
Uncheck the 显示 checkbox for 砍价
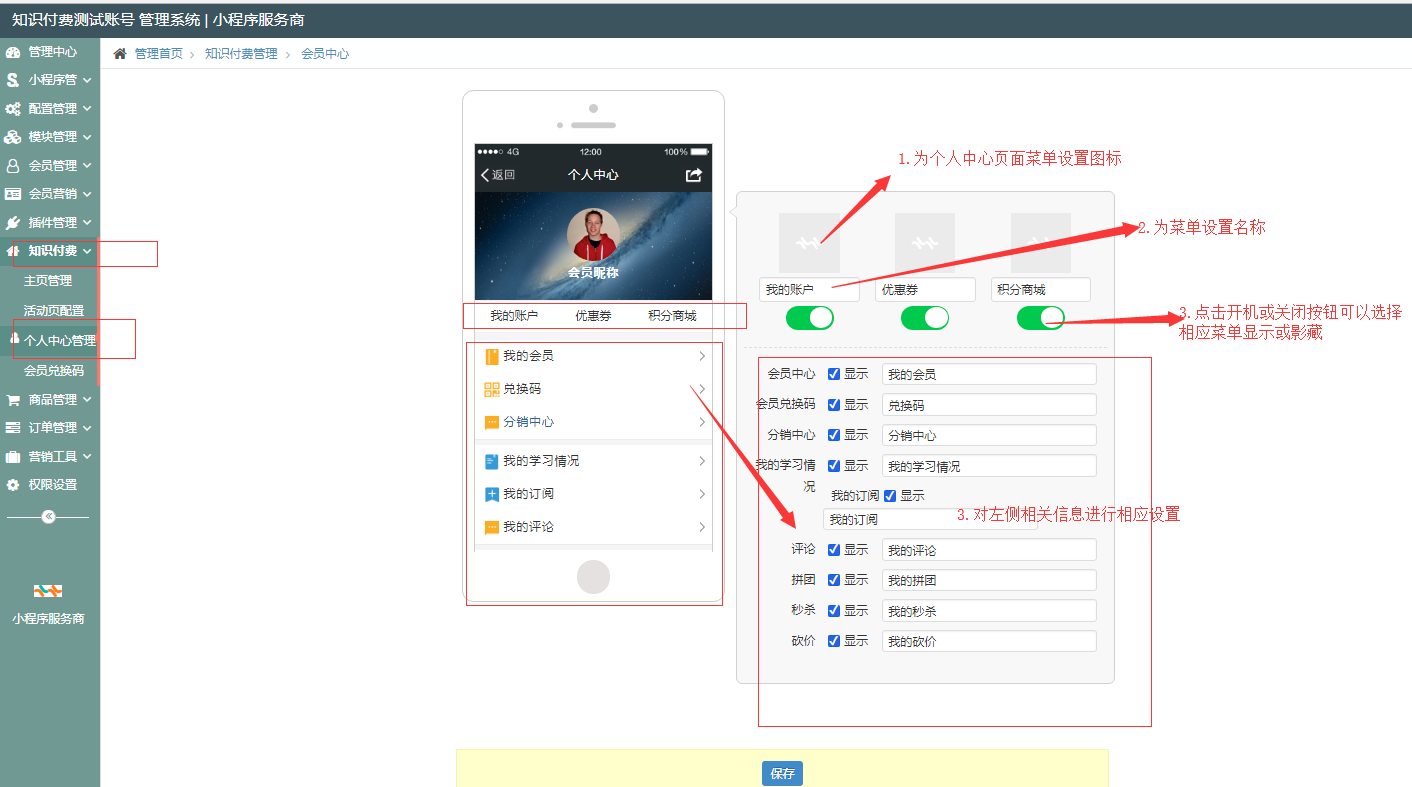834,641
